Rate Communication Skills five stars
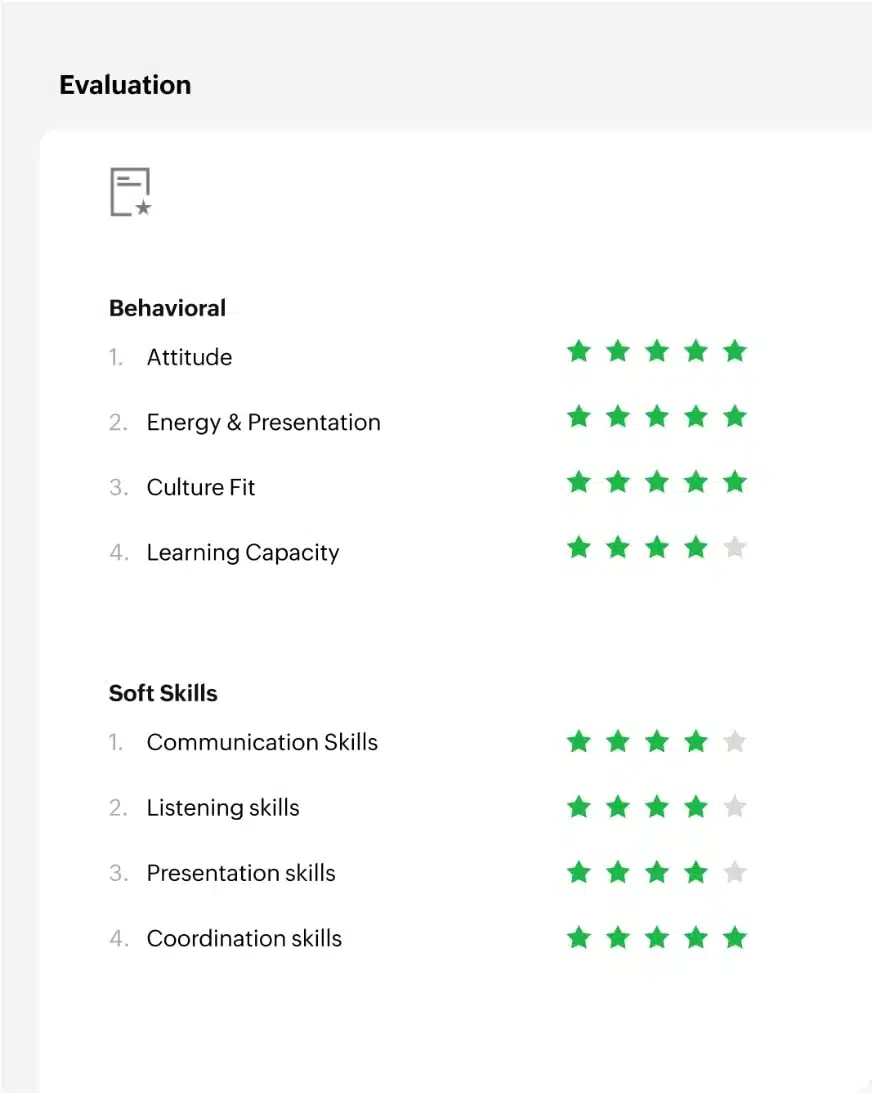872x1093 pixels. point(735,742)
